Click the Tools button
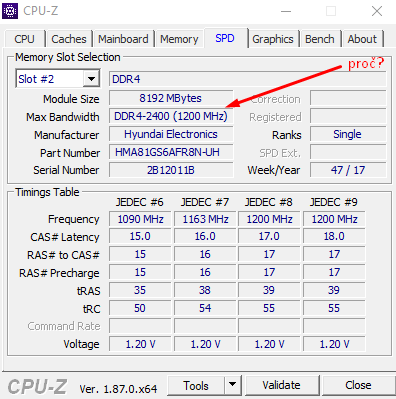This screenshot has width=396, height=399. pyautogui.click(x=196, y=386)
